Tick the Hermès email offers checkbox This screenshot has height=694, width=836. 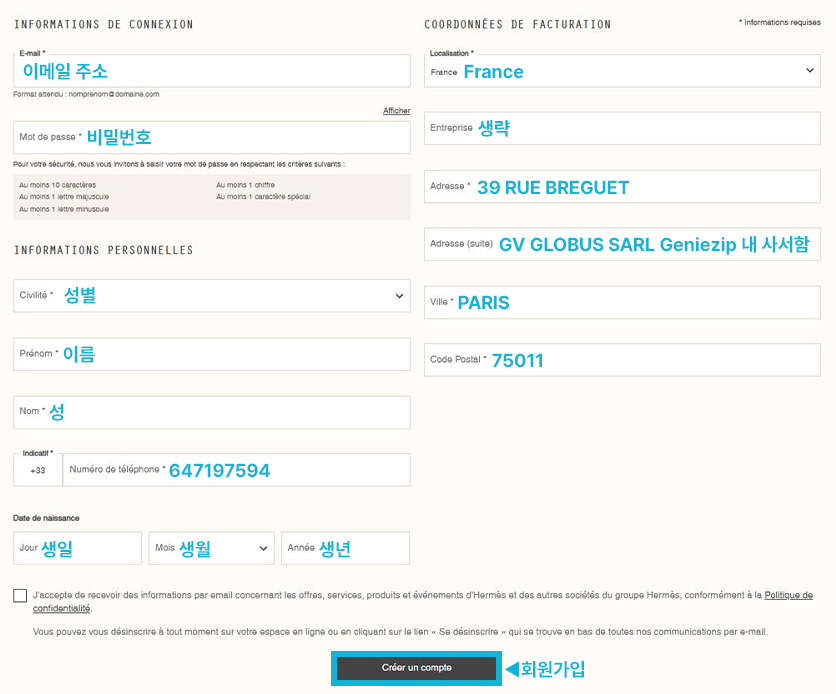click(20, 595)
